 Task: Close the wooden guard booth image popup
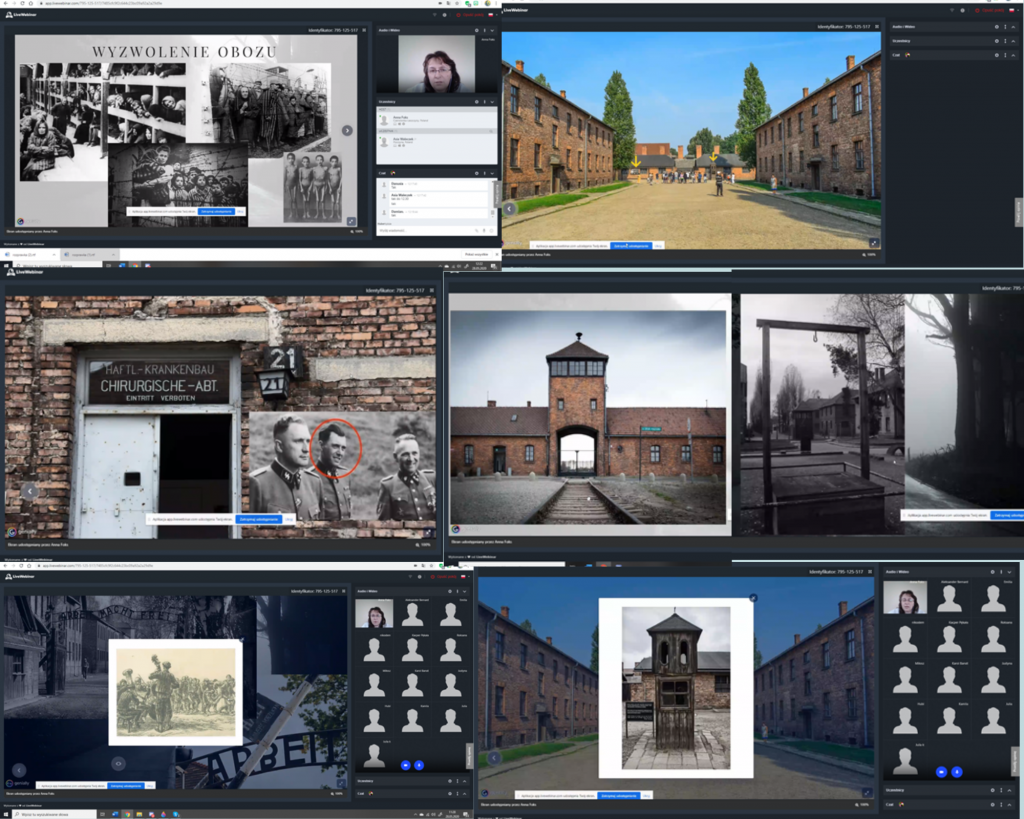(x=753, y=598)
